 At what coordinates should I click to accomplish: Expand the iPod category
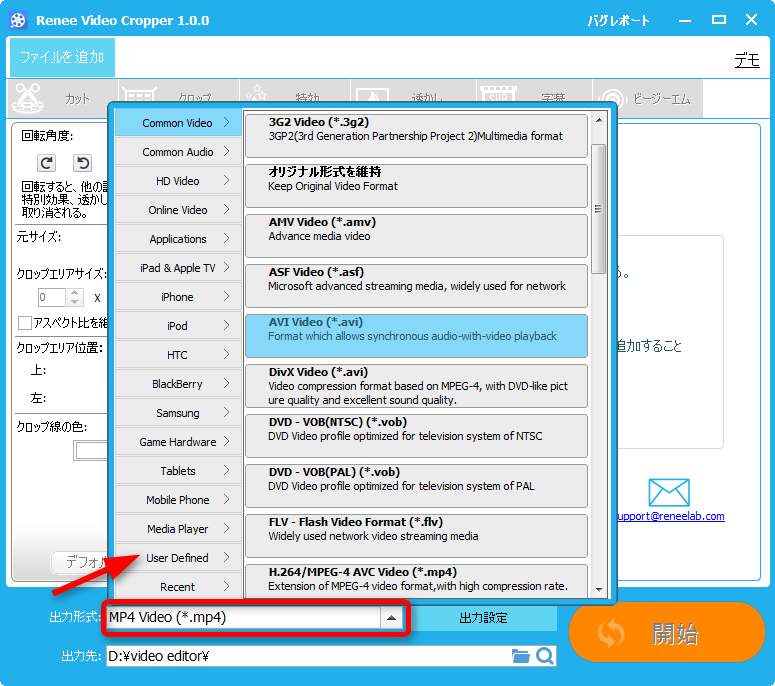tap(178, 326)
